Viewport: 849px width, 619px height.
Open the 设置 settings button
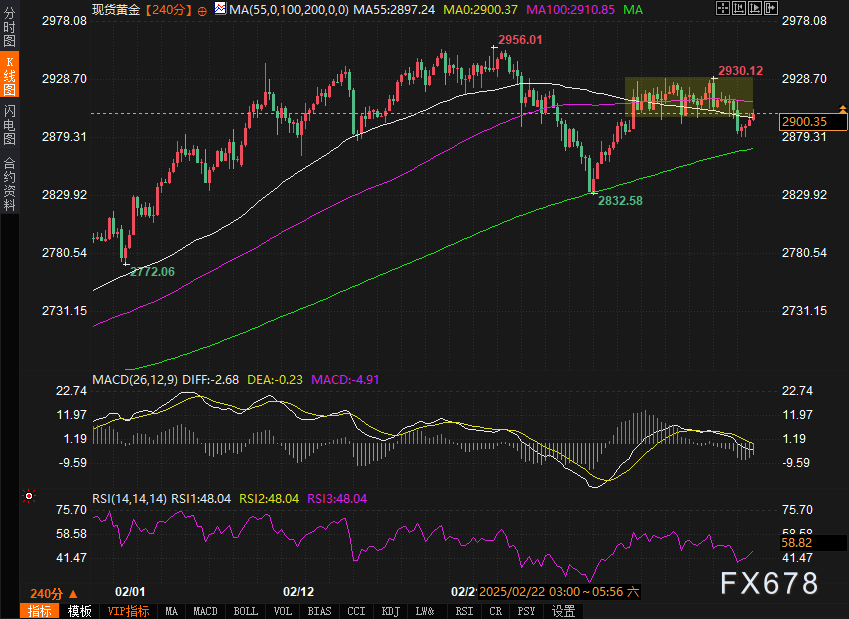pyautogui.click(x=563, y=611)
